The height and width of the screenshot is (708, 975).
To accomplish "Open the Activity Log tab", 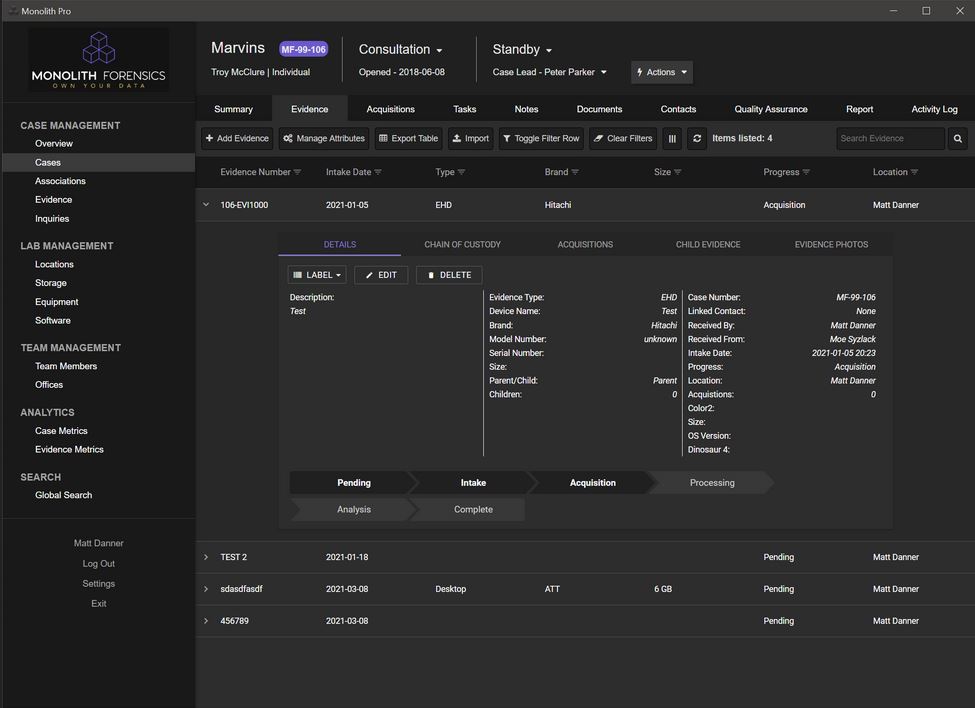I will coord(935,109).
